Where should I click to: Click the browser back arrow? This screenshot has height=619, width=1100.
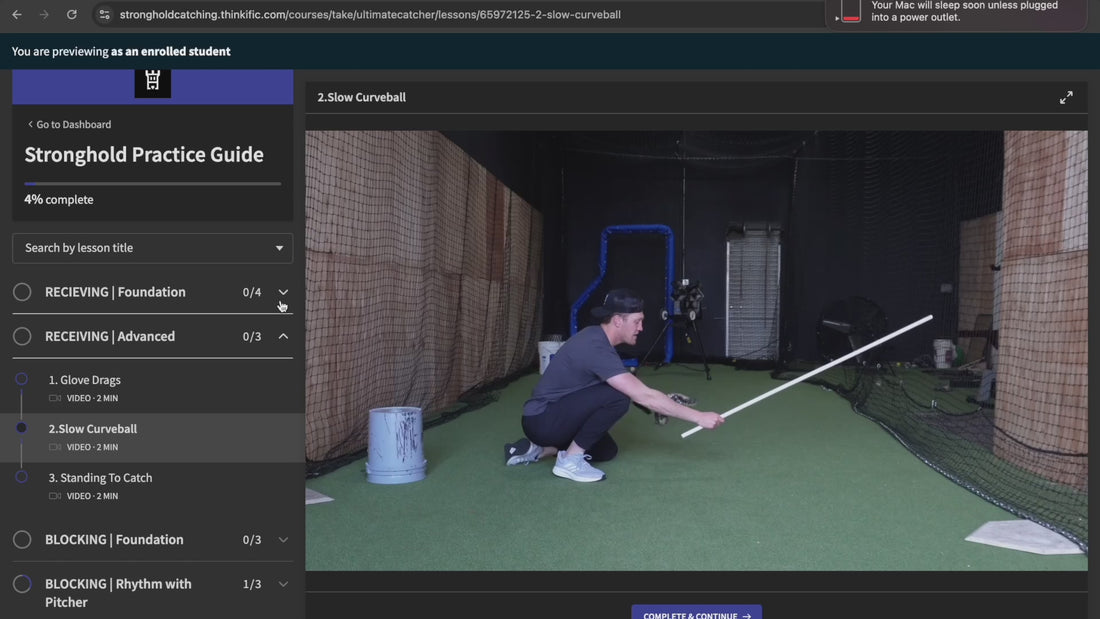[17, 15]
